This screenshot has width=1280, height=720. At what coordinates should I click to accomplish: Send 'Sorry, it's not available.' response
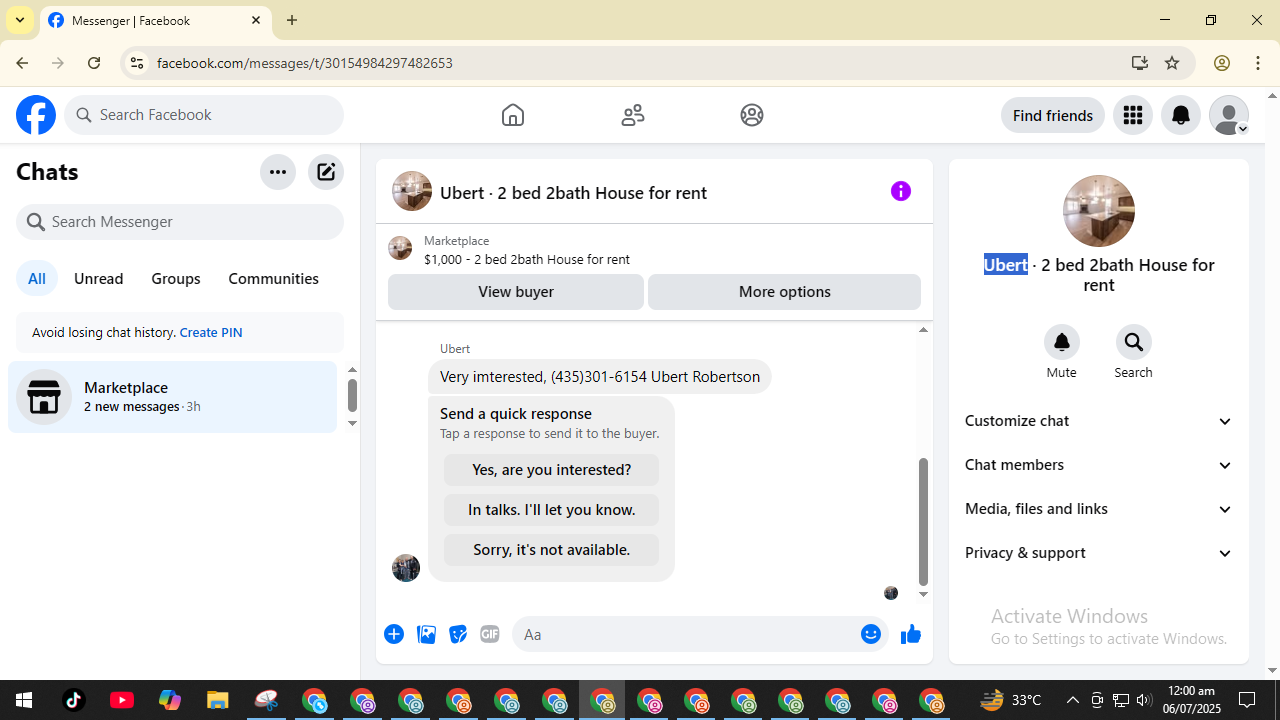click(x=552, y=550)
